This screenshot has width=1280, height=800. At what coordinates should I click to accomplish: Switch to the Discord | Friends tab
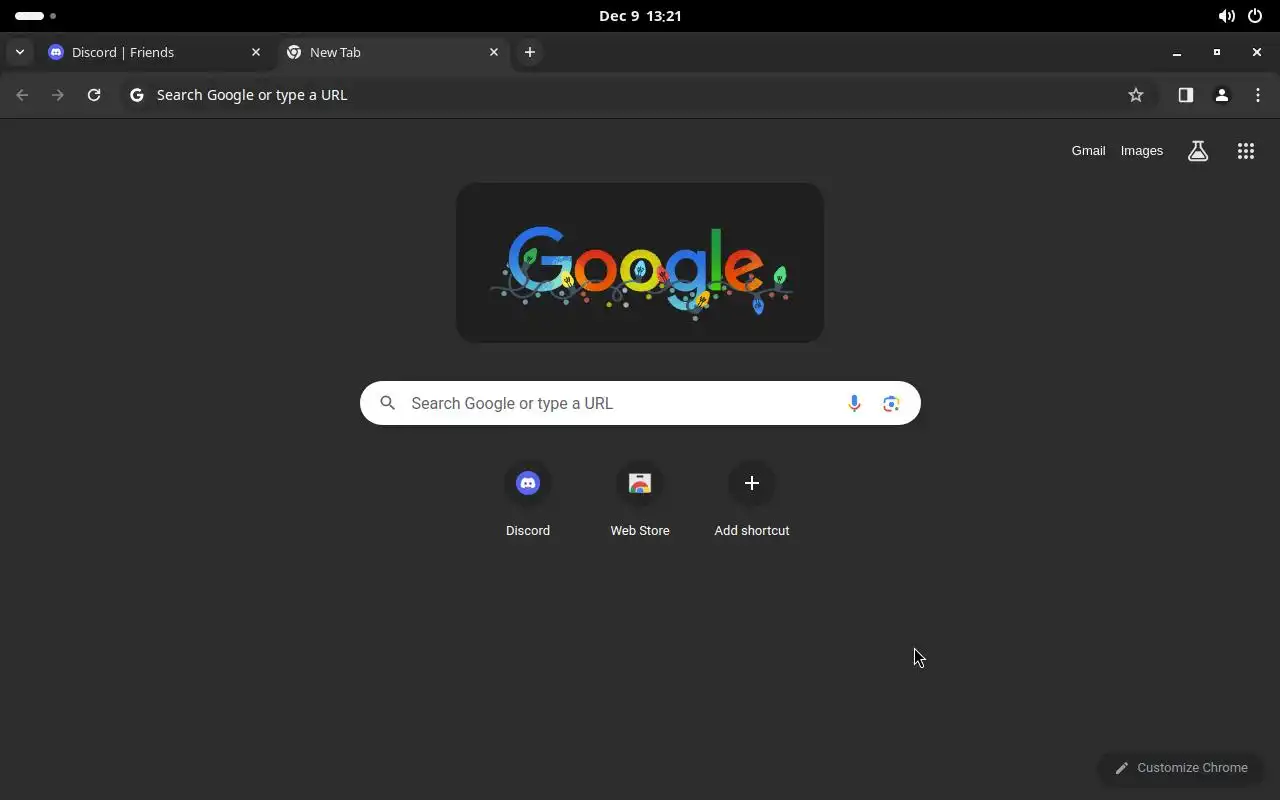(155, 52)
